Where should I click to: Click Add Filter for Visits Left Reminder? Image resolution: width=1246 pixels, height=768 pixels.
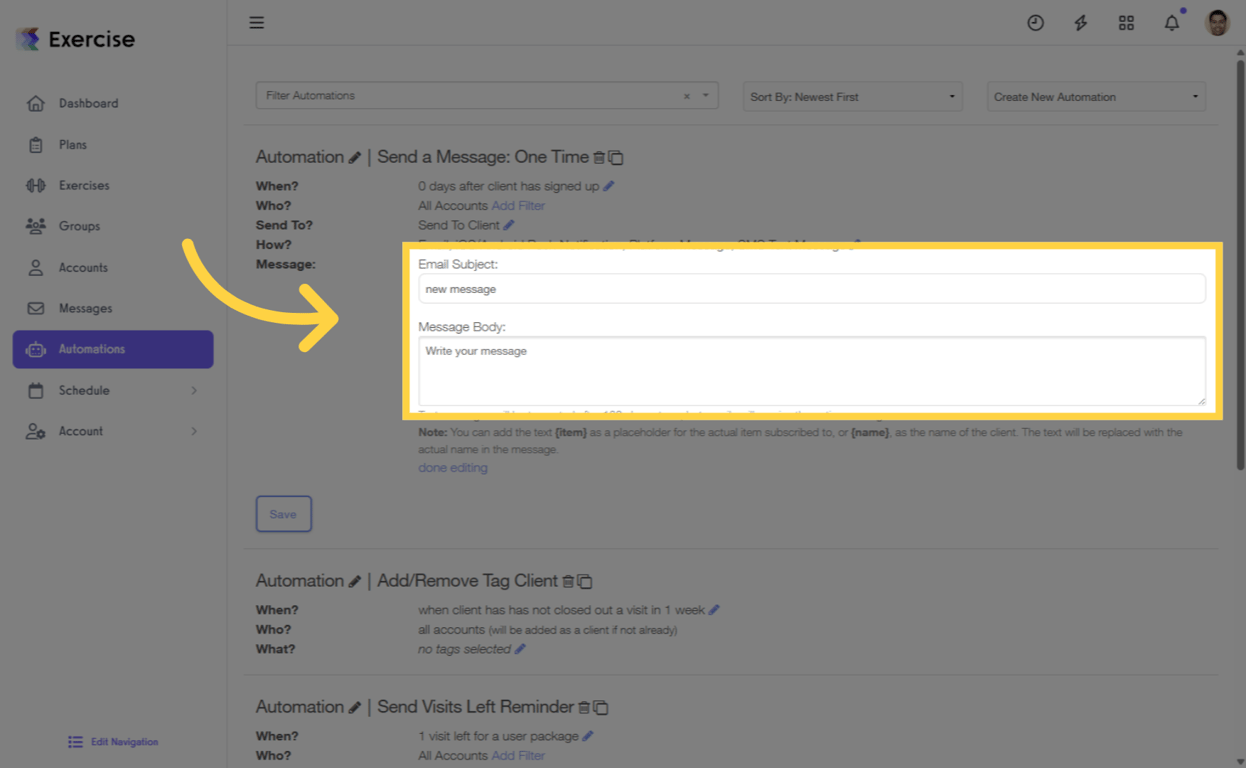tap(518, 756)
